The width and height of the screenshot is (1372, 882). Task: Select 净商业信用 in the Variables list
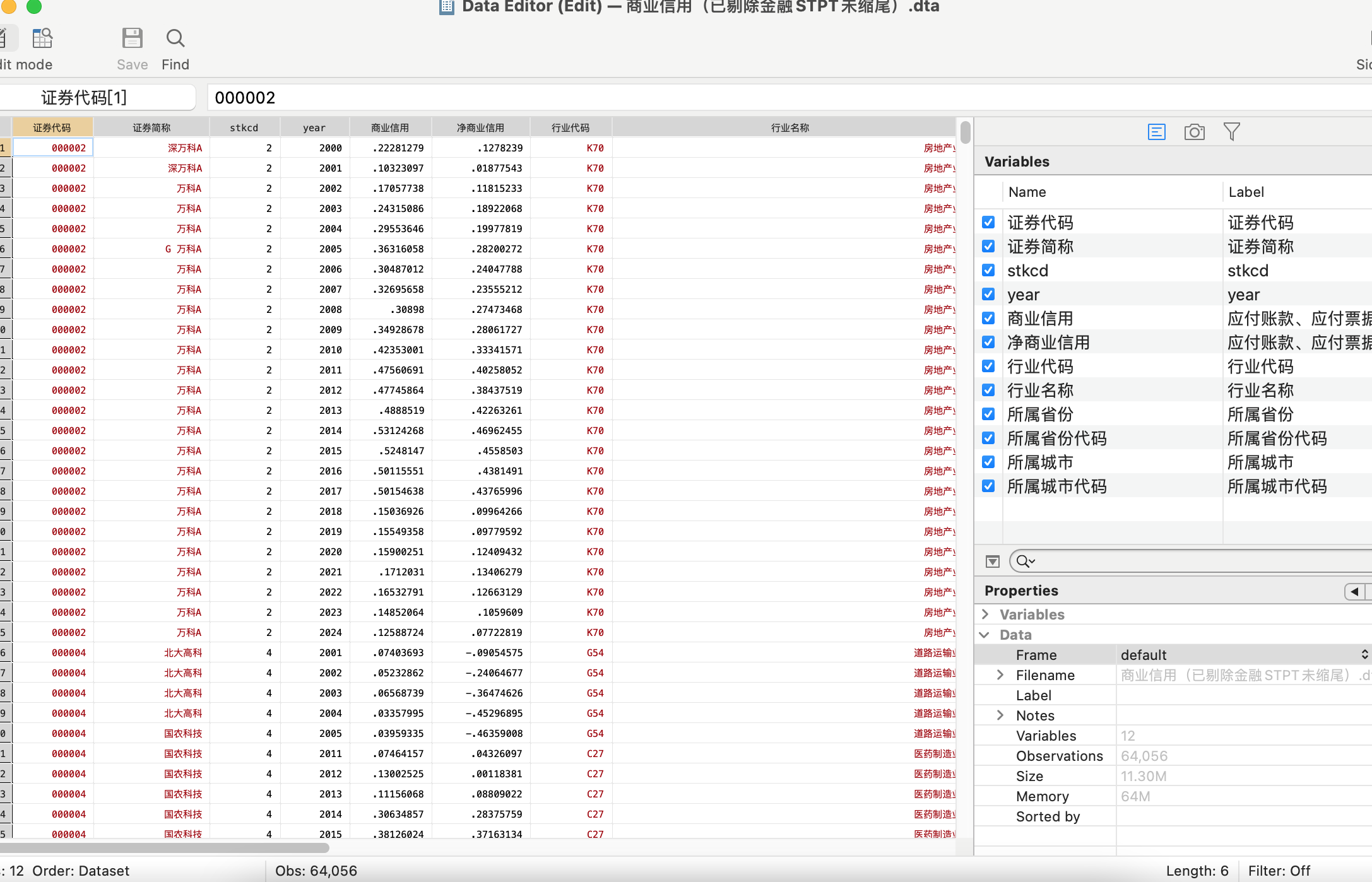tap(1048, 343)
